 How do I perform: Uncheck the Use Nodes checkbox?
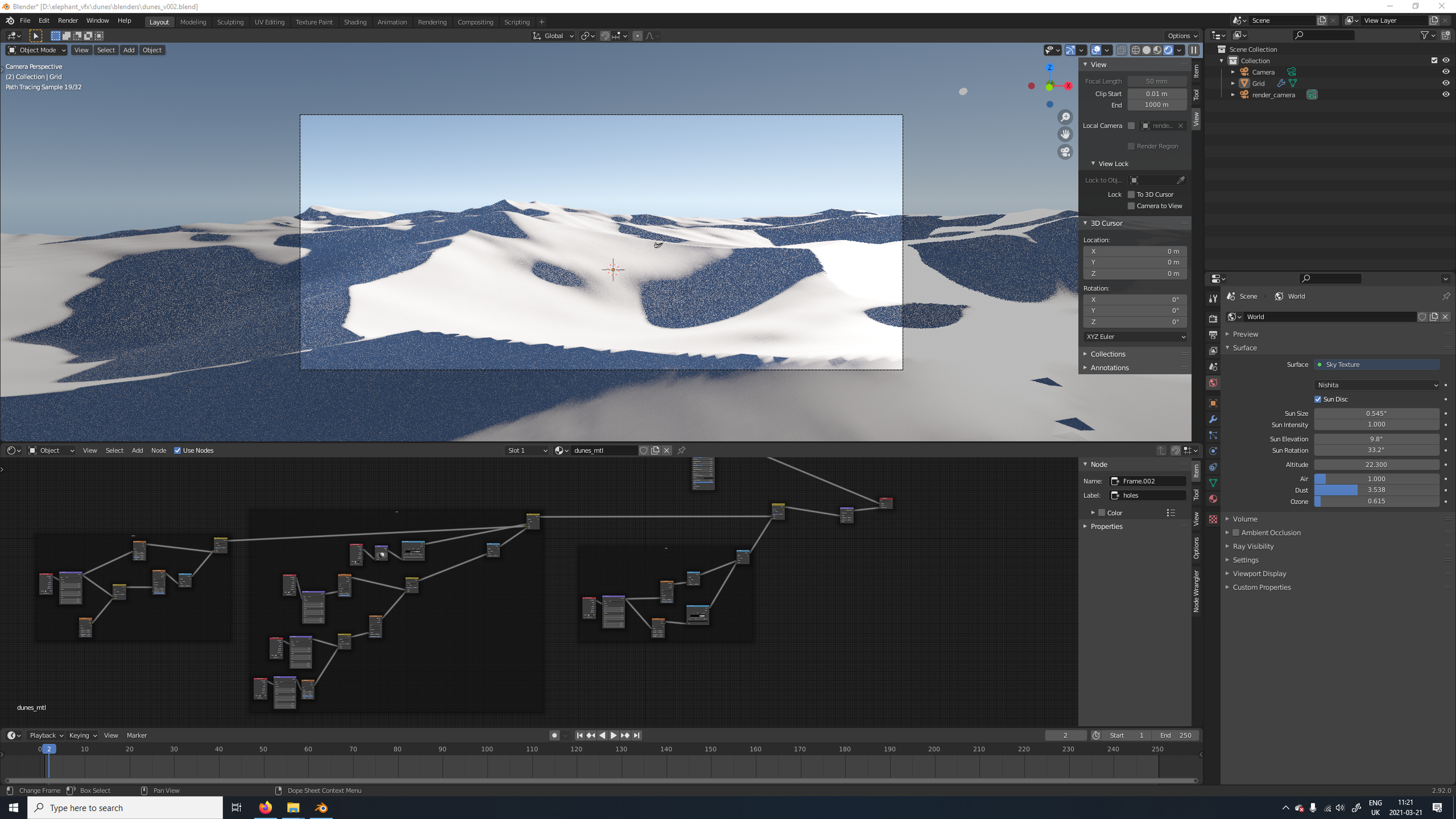coord(178,450)
